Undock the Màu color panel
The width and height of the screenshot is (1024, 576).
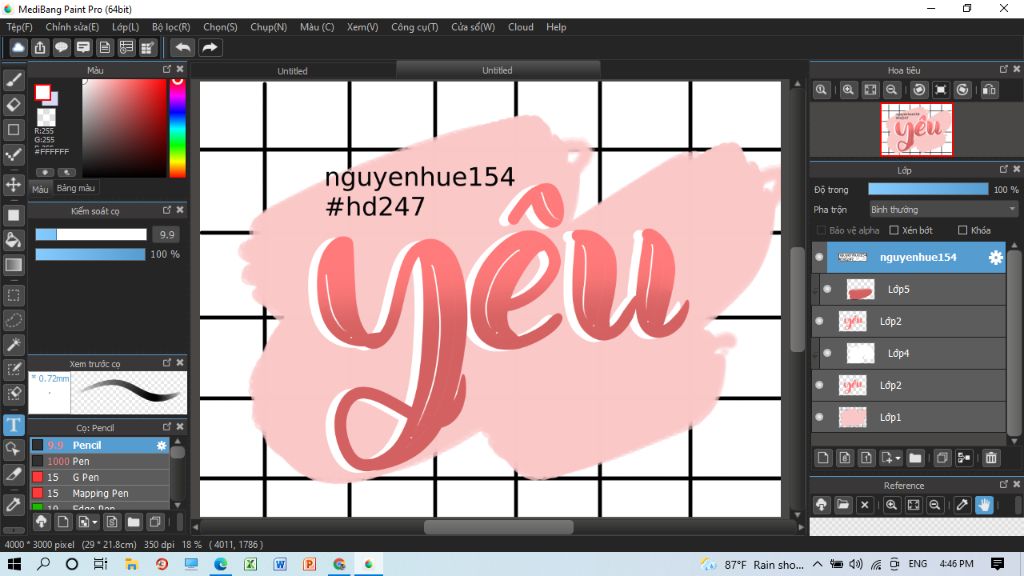coord(167,69)
